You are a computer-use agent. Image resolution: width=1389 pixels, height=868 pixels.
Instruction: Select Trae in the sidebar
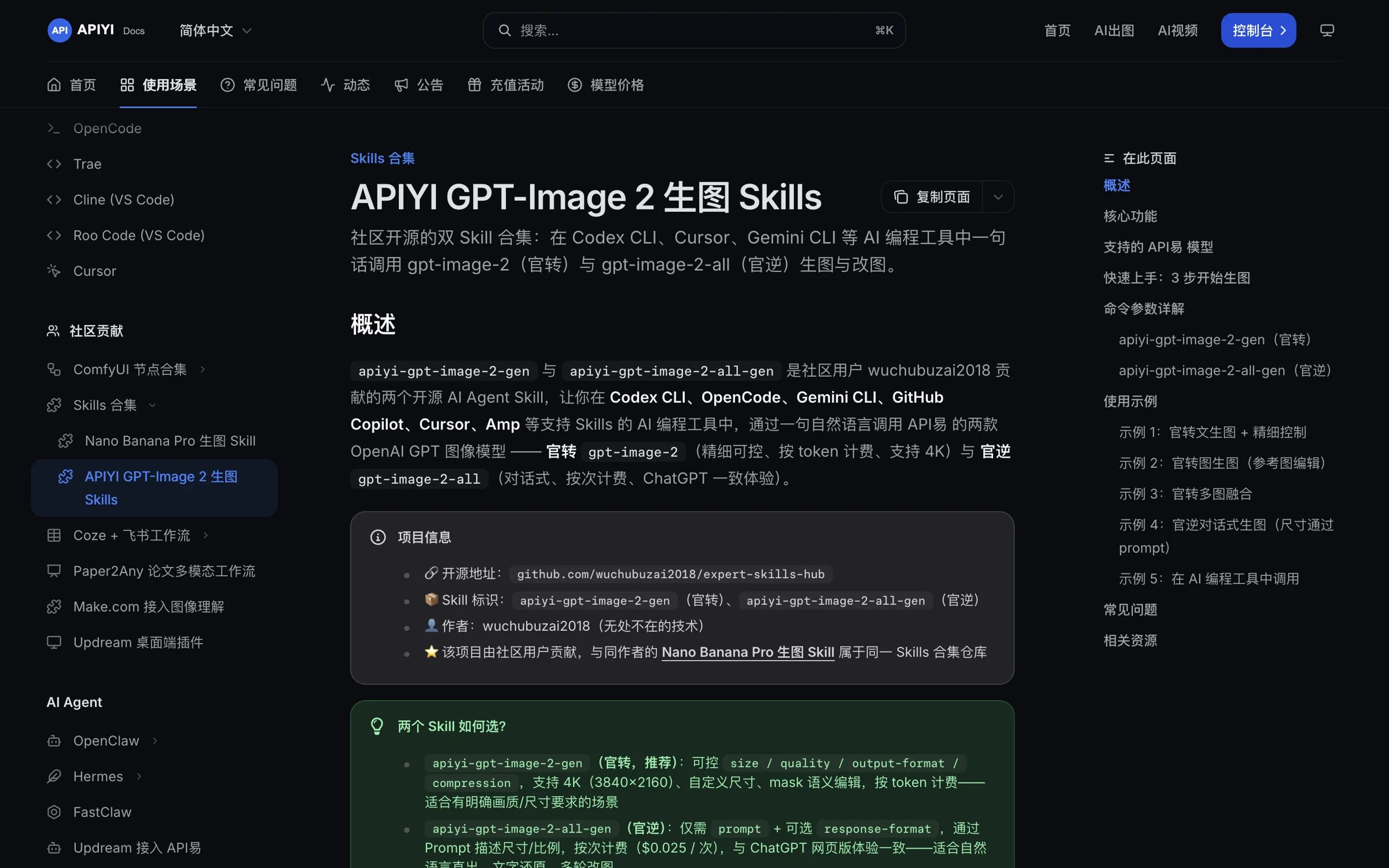click(154, 164)
